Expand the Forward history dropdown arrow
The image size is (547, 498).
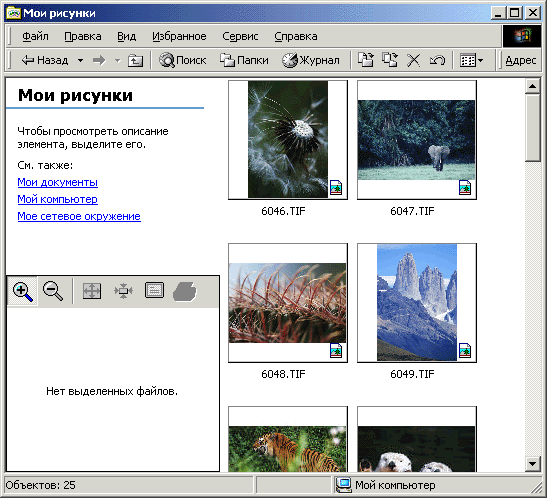click(x=118, y=61)
